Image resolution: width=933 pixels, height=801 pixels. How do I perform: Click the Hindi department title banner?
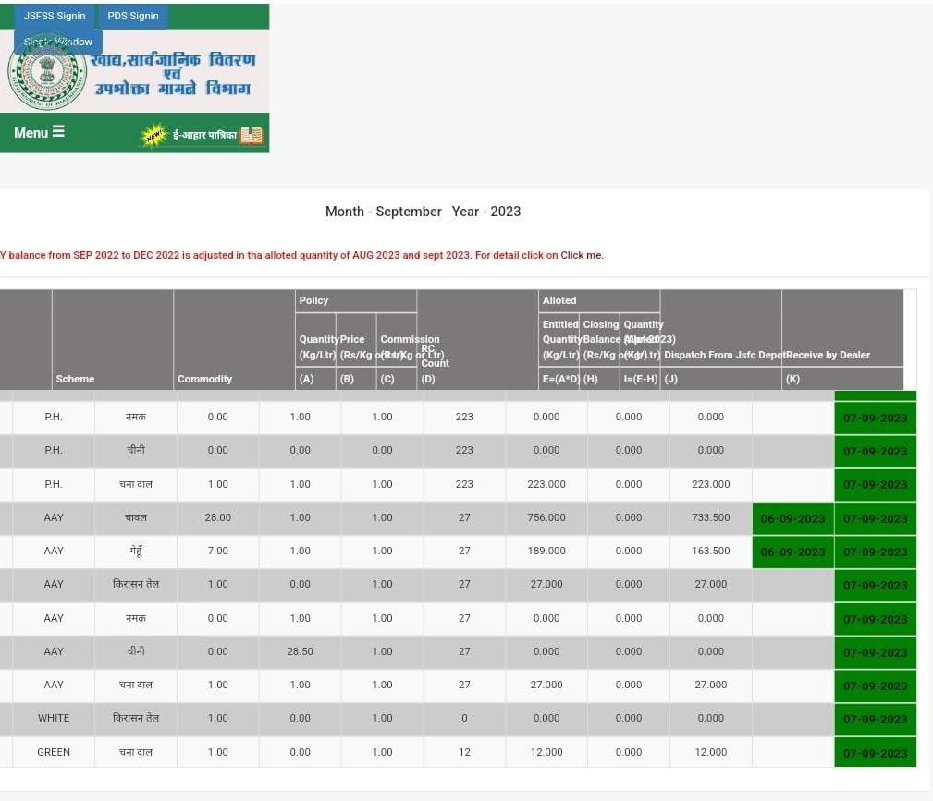point(174,75)
